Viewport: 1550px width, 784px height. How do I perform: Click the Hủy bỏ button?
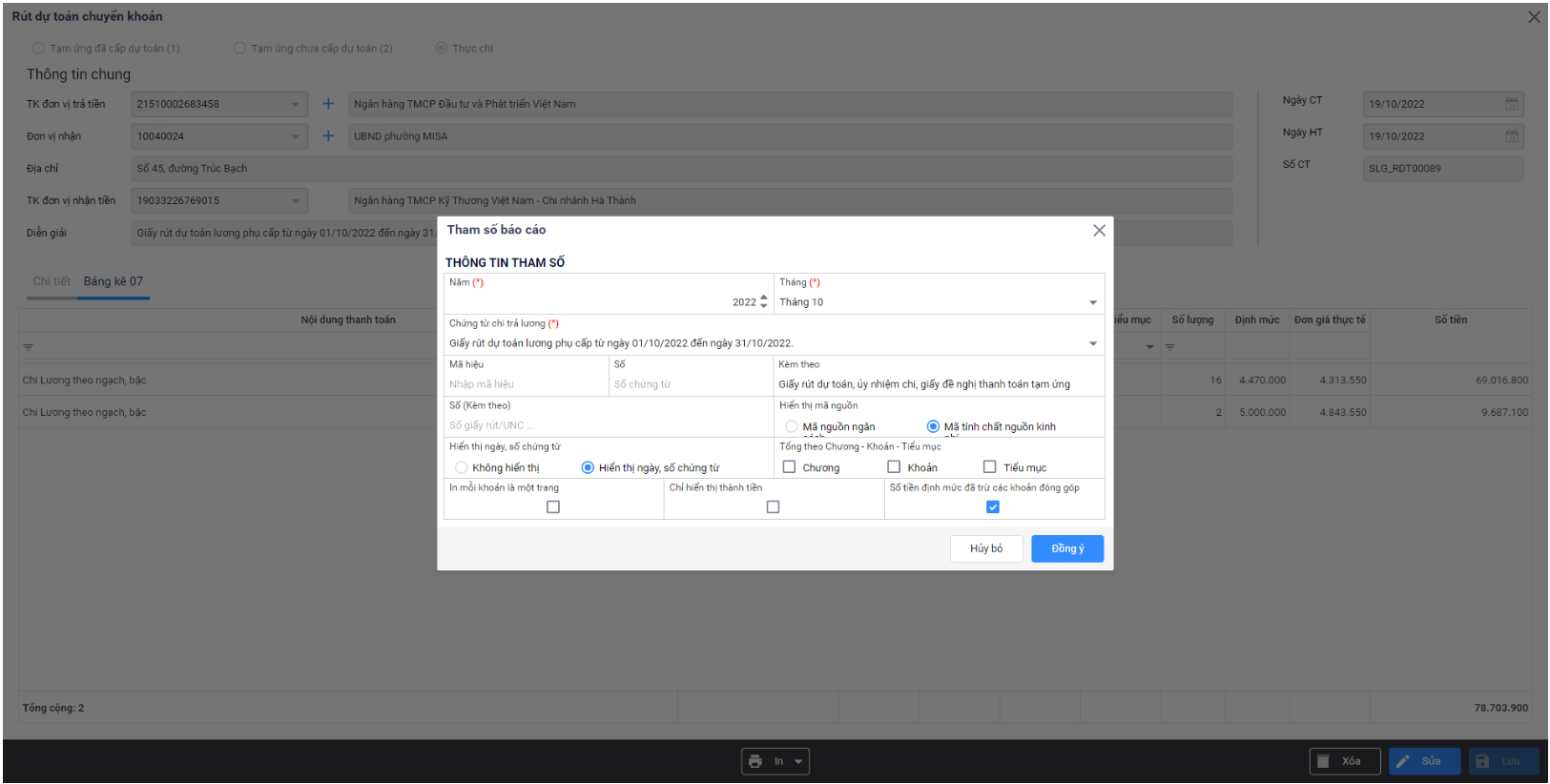tap(986, 548)
